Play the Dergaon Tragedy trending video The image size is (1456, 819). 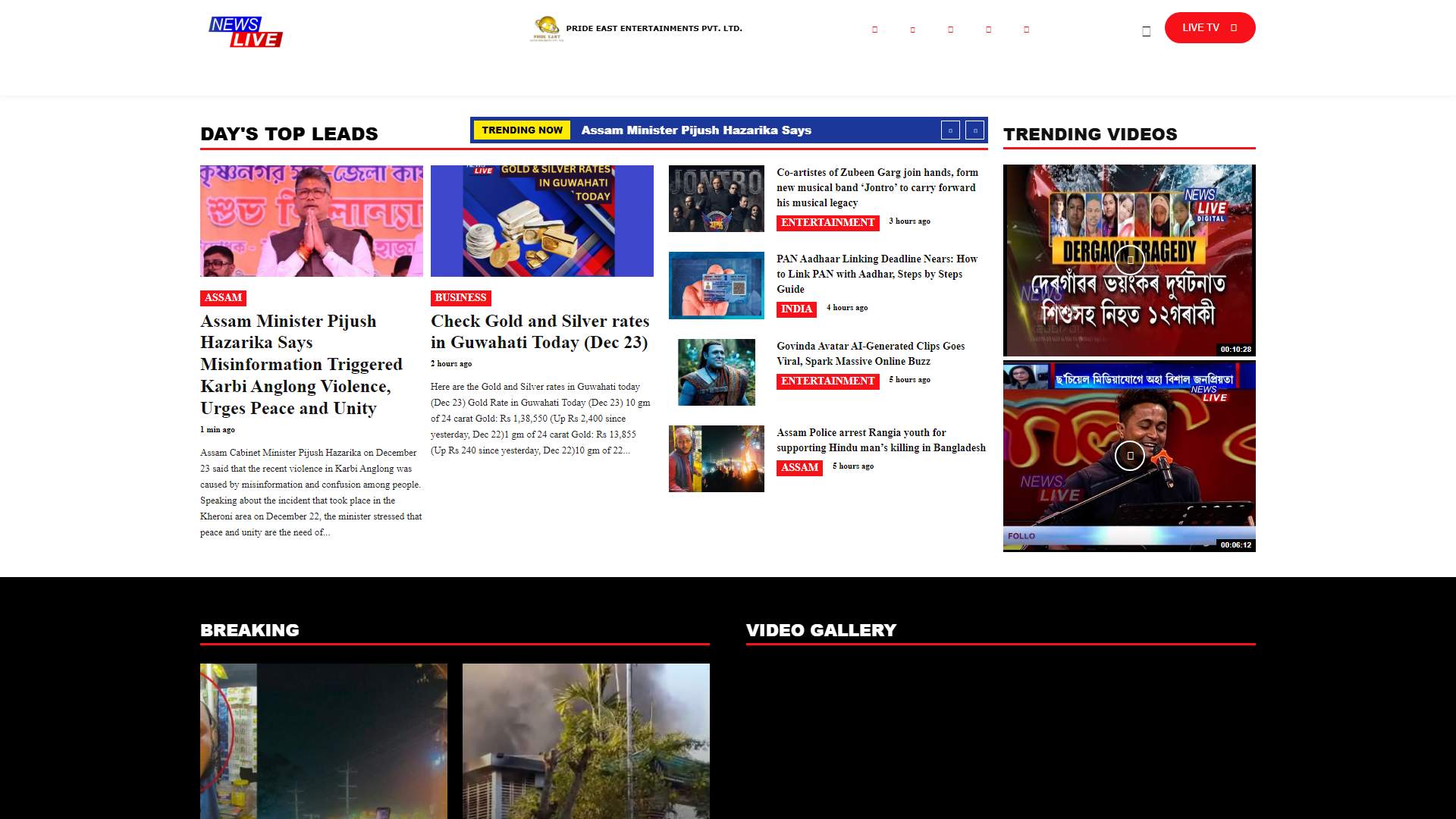click(x=1129, y=260)
